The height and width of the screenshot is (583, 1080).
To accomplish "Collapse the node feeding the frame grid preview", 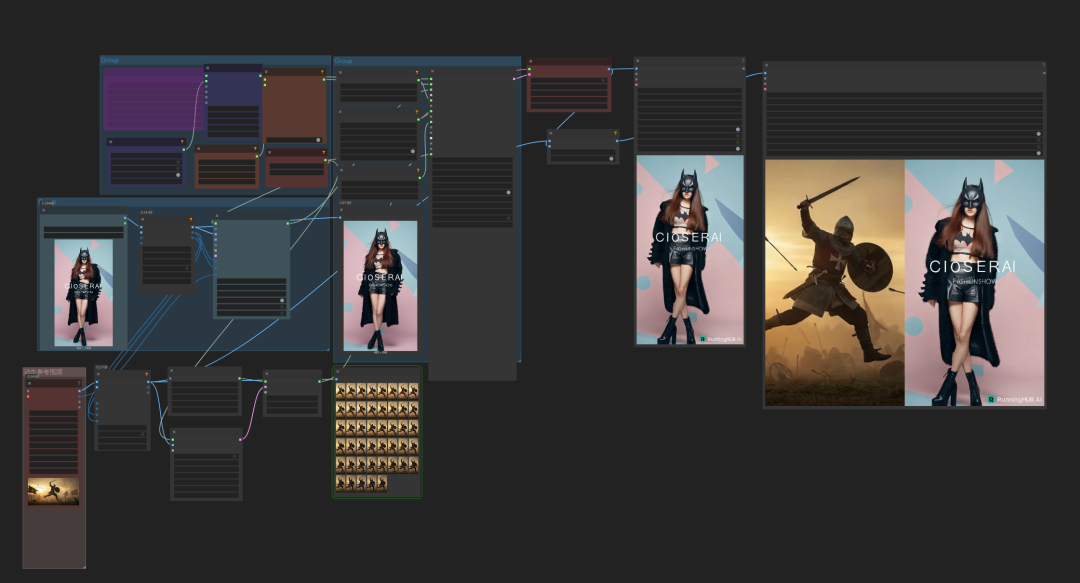I will tap(268, 374).
